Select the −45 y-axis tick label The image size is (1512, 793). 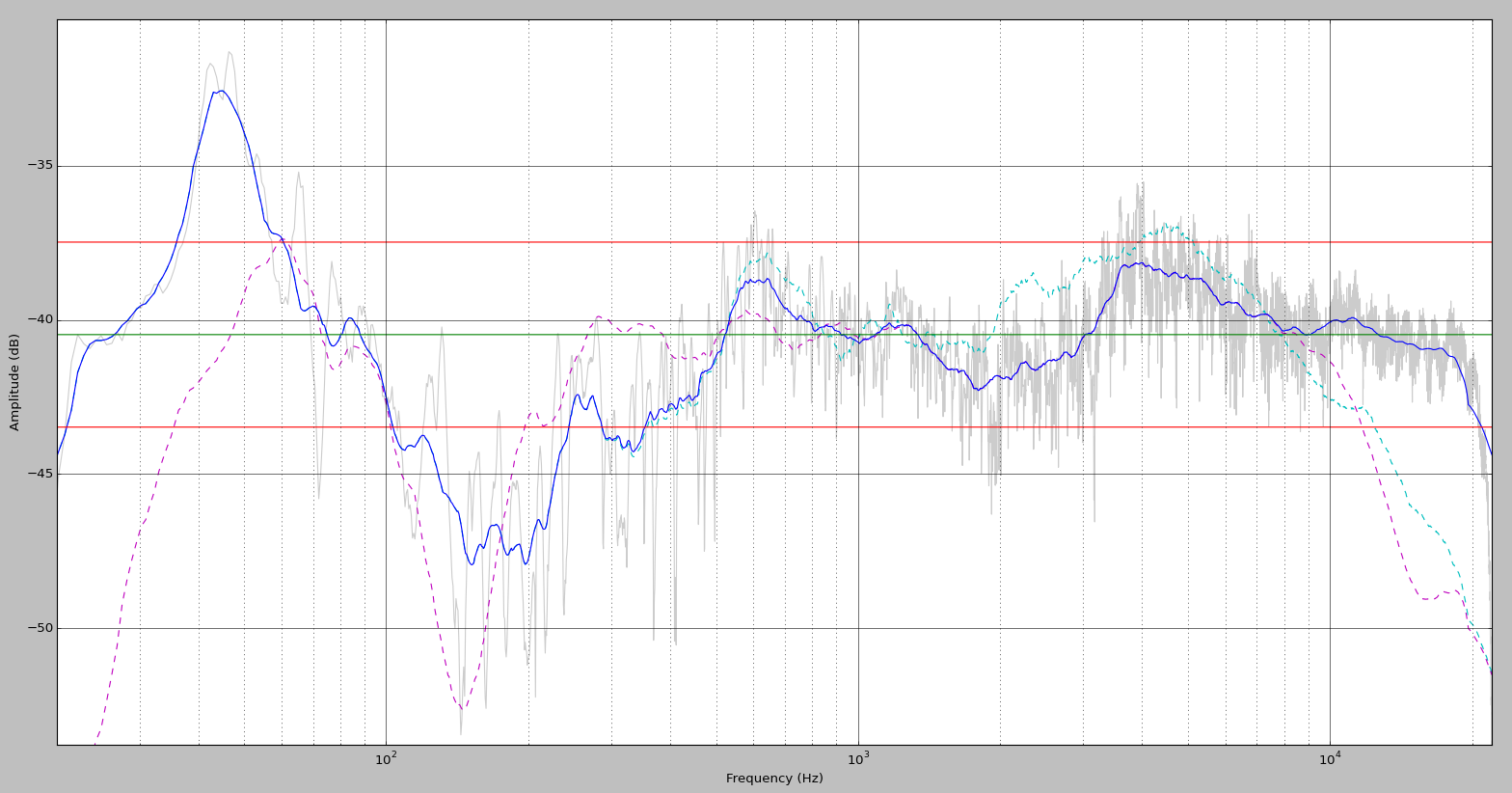click(40, 474)
